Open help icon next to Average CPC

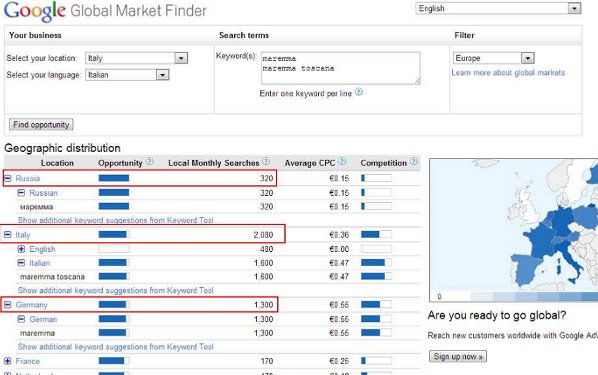point(342,161)
